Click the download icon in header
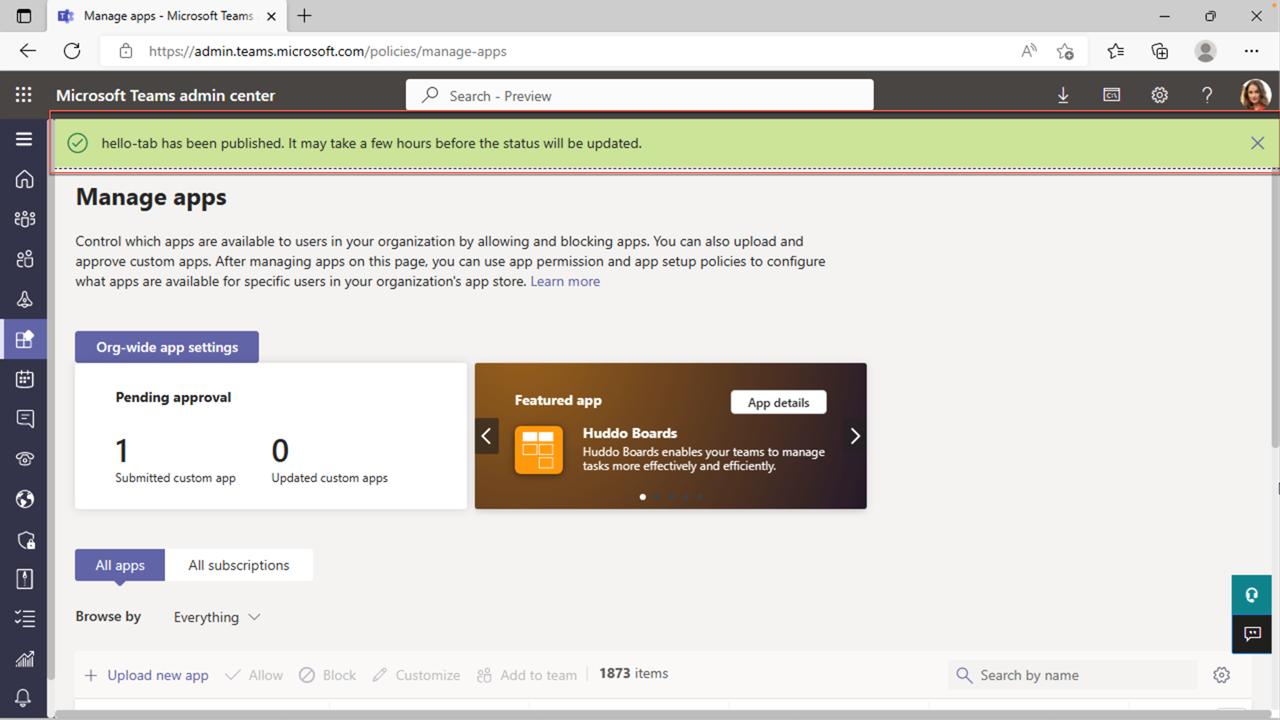The width and height of the screenshot is (1280, 720). 1063,95
